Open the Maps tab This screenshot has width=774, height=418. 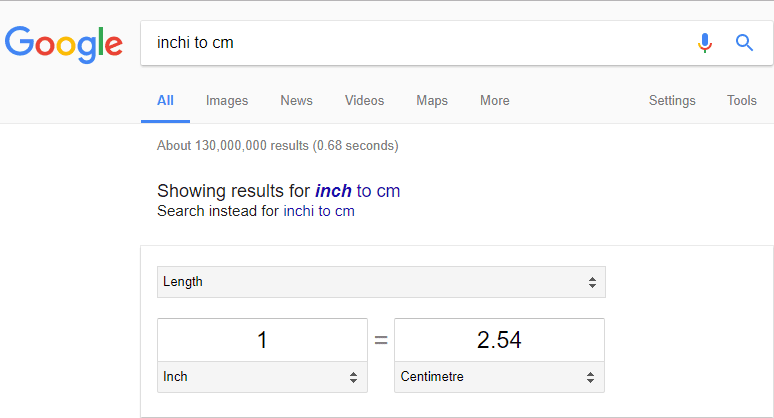click(x=432, y=101)
